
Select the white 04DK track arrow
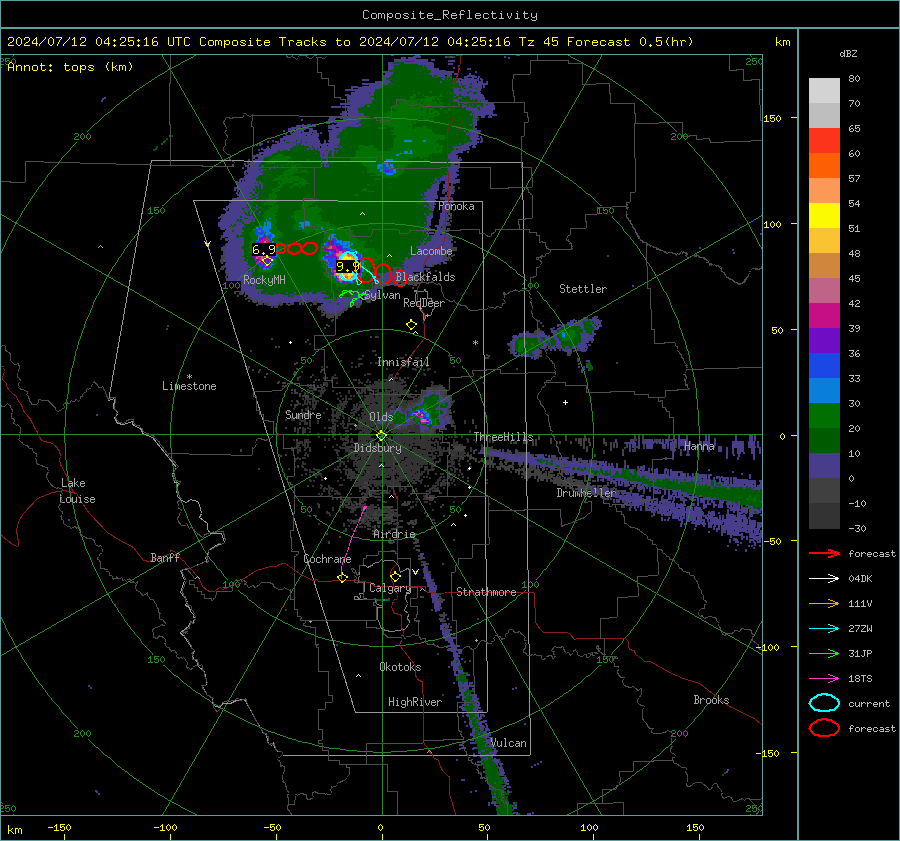(x=824, y=579)
